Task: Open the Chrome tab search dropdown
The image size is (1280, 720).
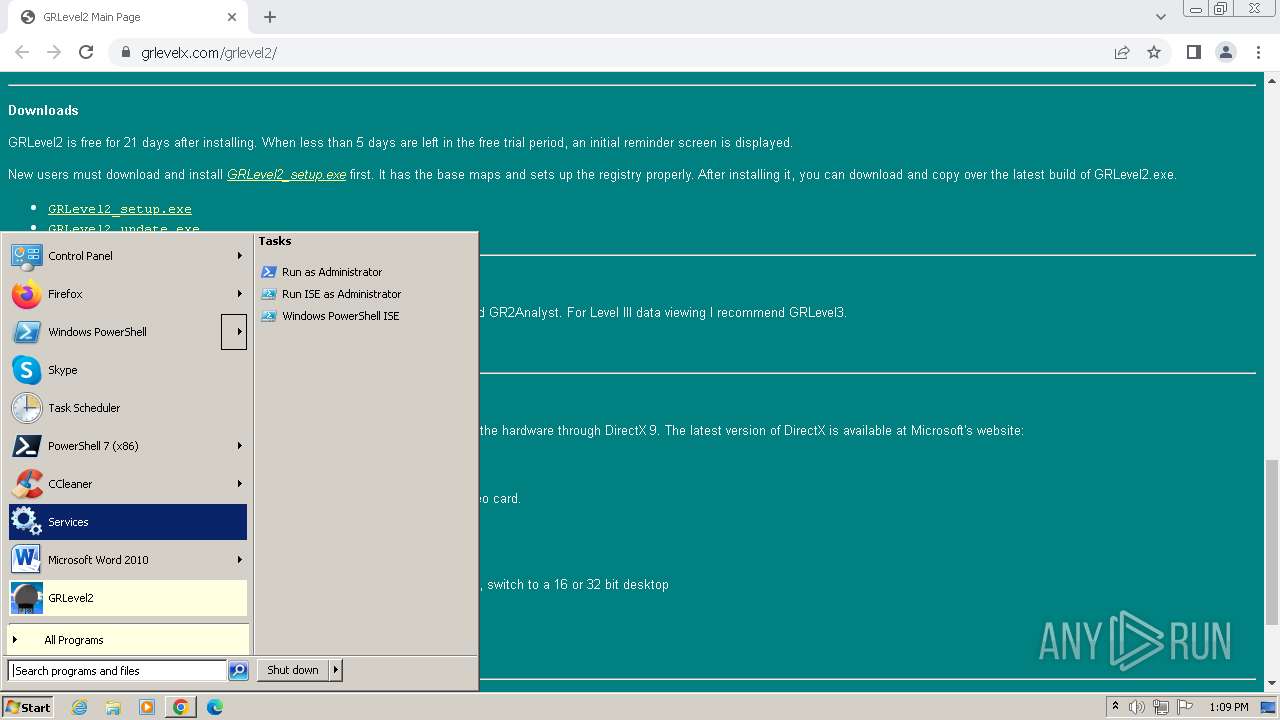Action: 1161,17
